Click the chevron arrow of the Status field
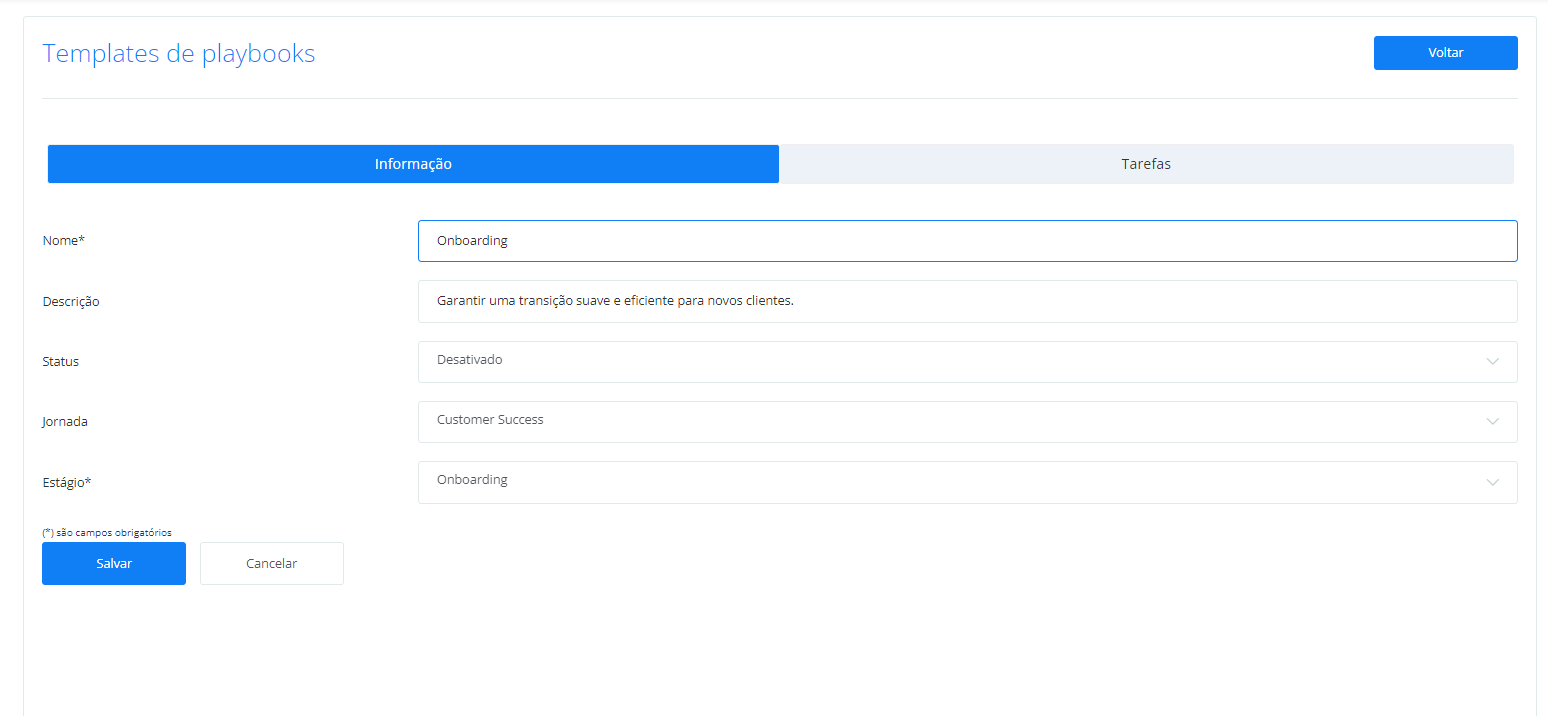 (1492, 361)
